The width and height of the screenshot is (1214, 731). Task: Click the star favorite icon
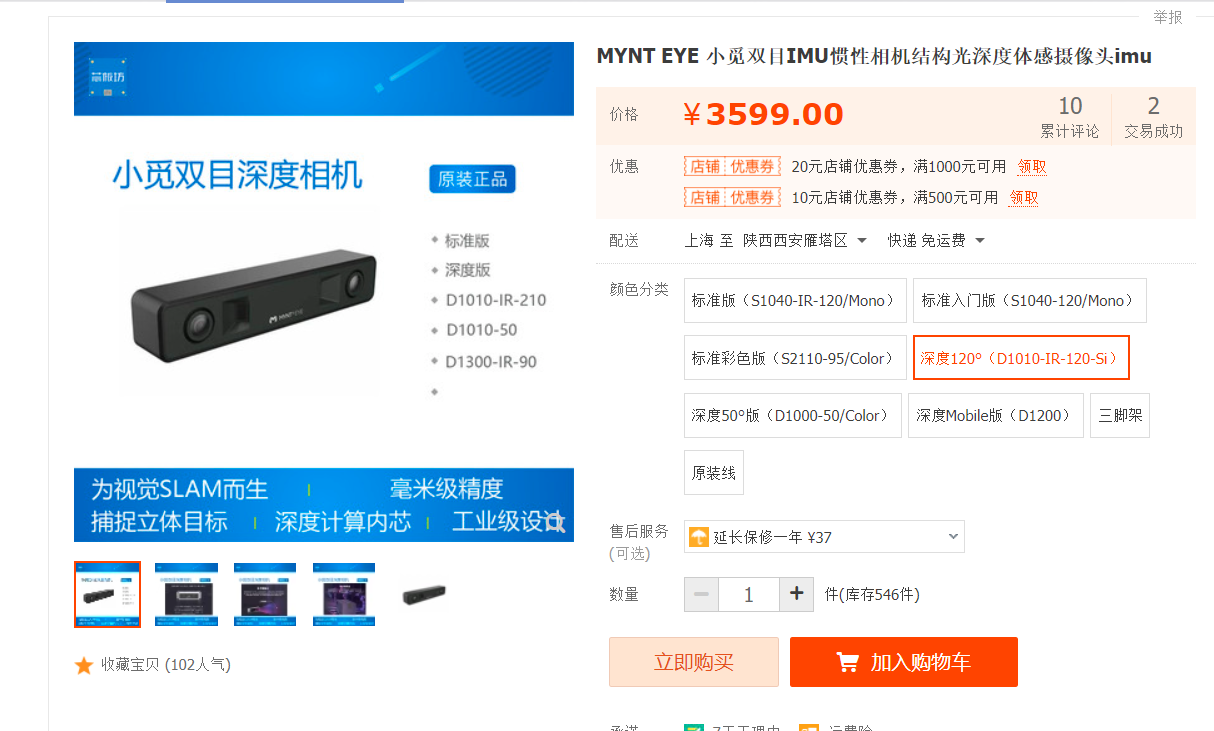pyautogui.click(x=84, y=665)
